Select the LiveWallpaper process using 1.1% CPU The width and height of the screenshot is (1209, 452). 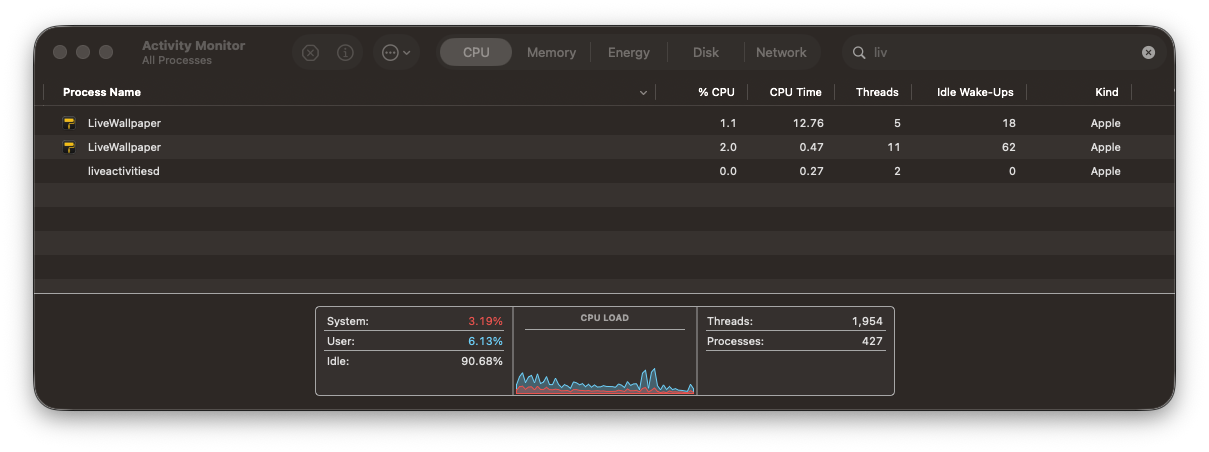(604, 123)
